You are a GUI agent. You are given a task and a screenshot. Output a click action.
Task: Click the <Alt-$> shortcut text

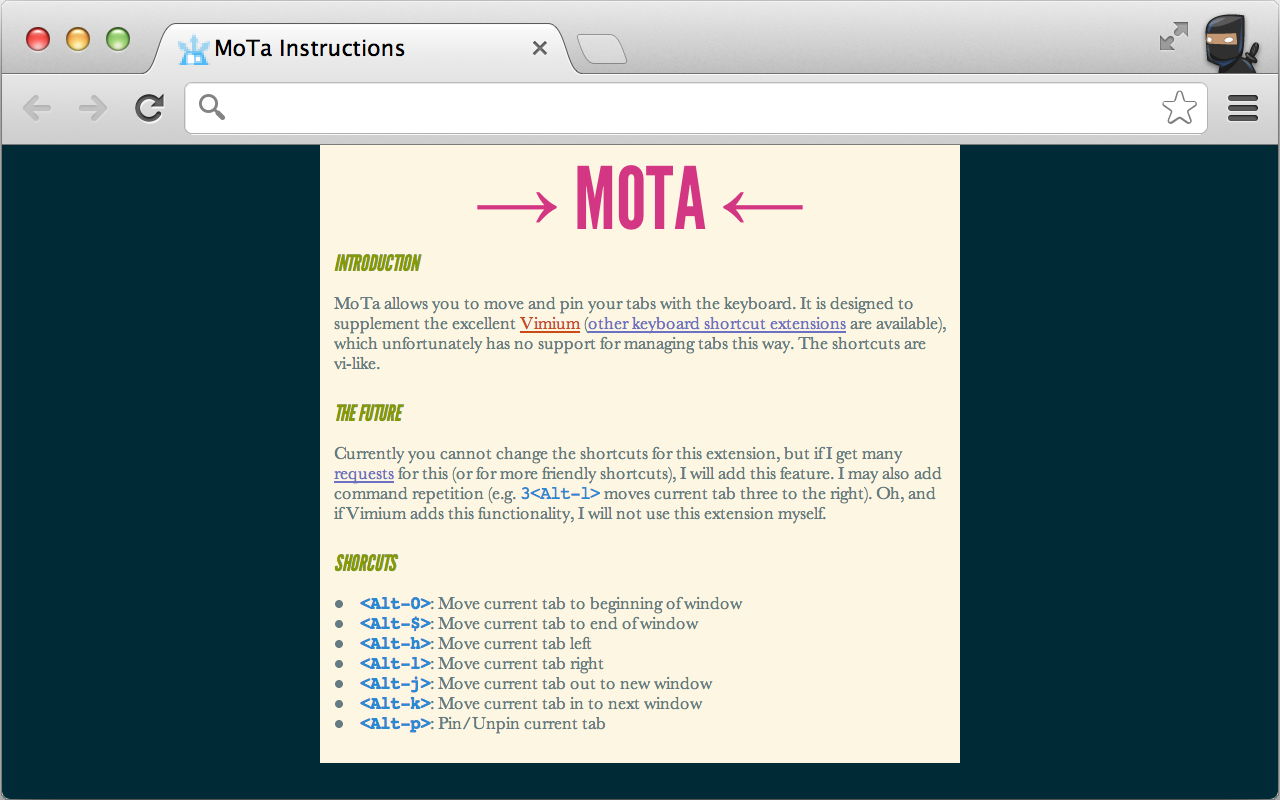395,624
